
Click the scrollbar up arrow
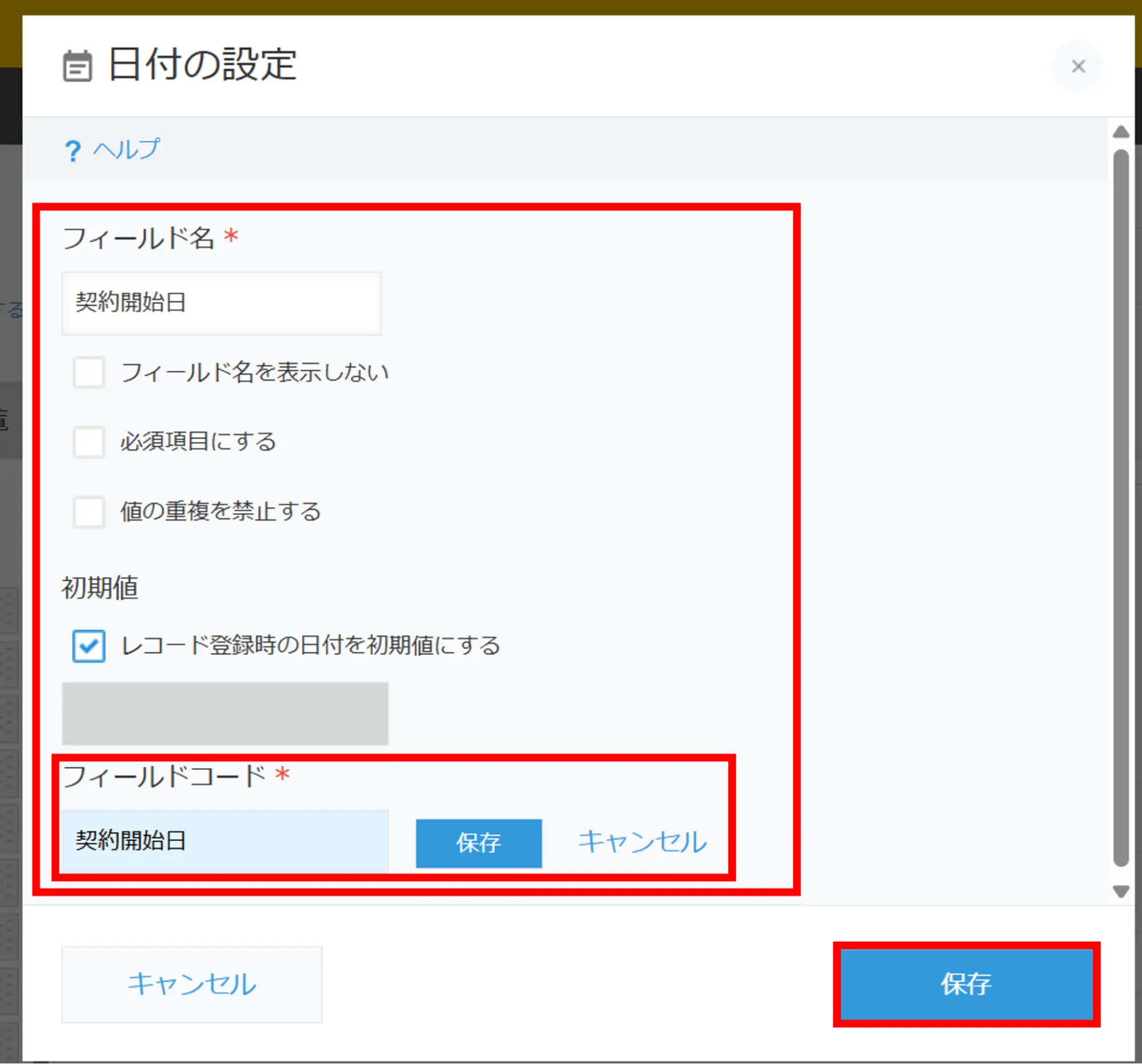point(1121,133)
